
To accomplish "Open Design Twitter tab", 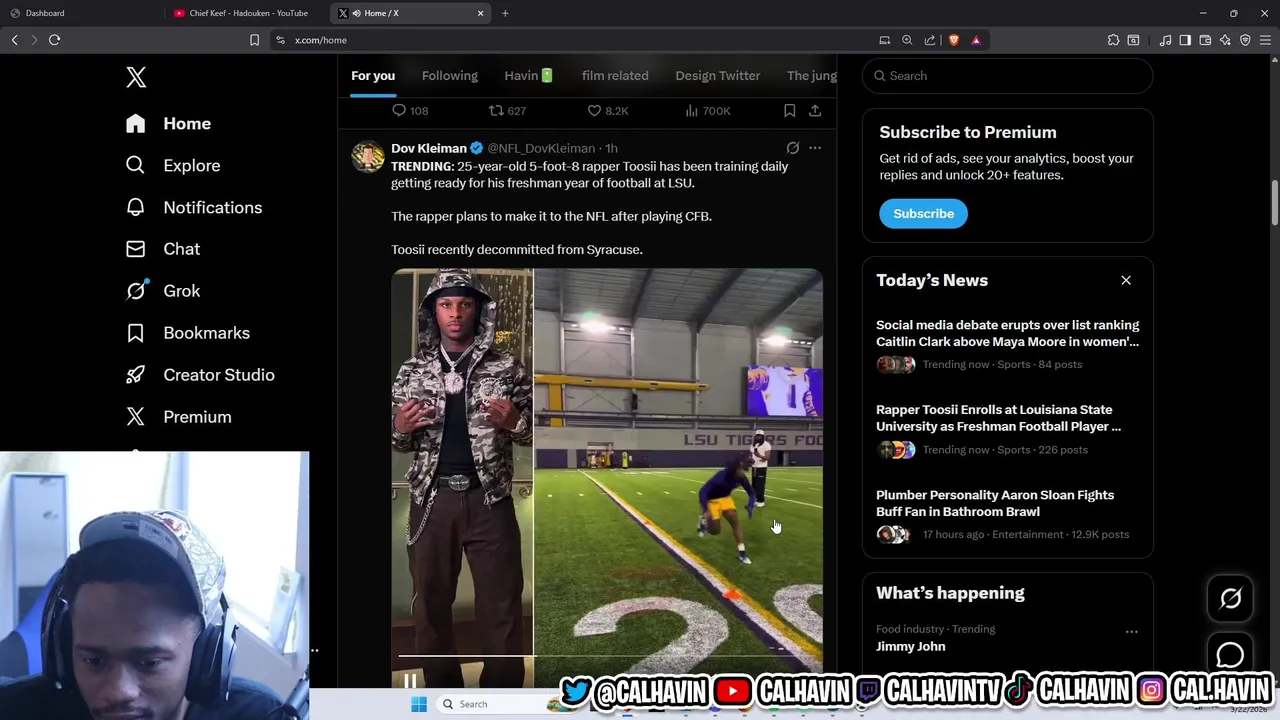I will pyautogui.click(x=717, y=76).
